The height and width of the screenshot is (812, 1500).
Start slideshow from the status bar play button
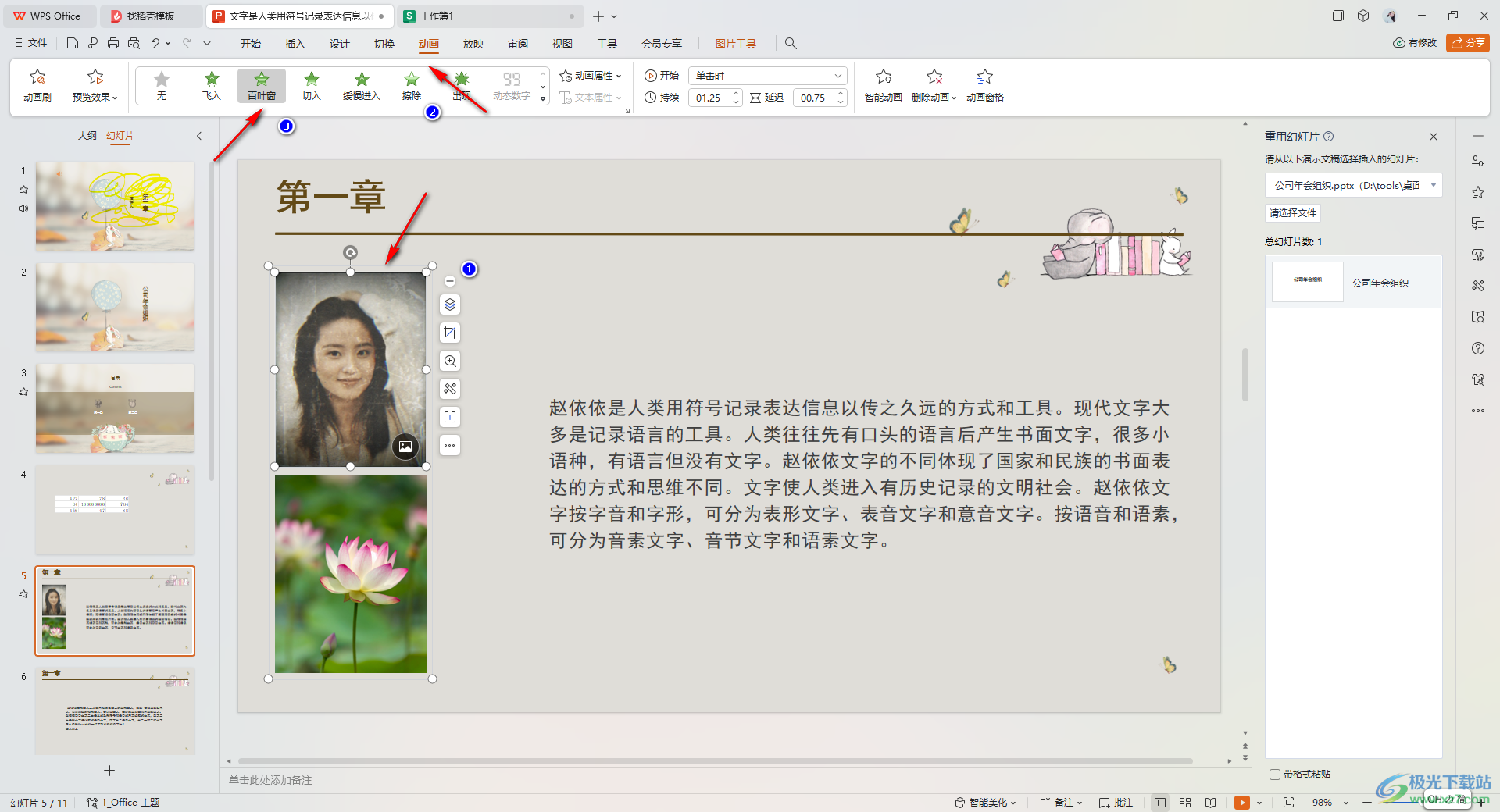point(1242,803)
